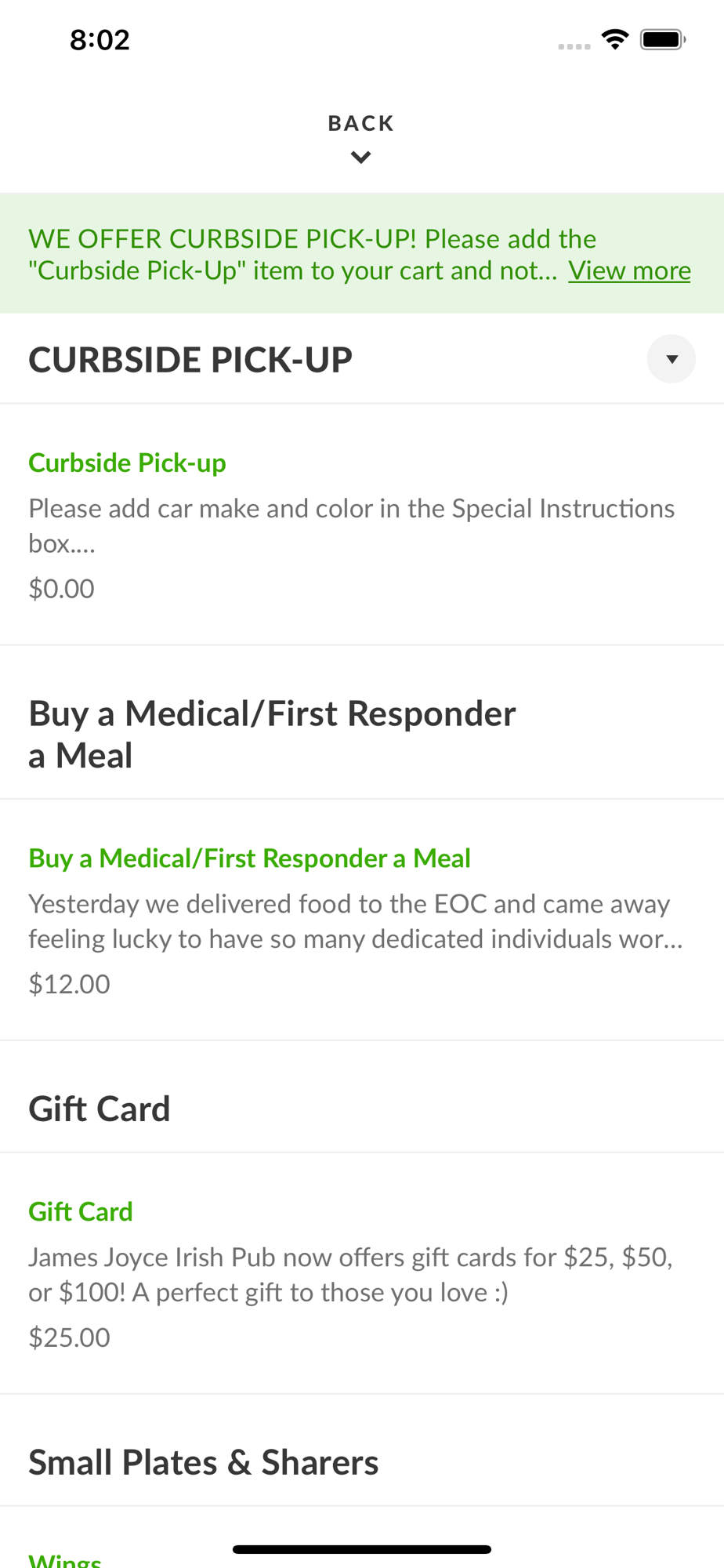Tap the BACK label at top
This screenshot has width=724, height=1568.
[360, 123]
